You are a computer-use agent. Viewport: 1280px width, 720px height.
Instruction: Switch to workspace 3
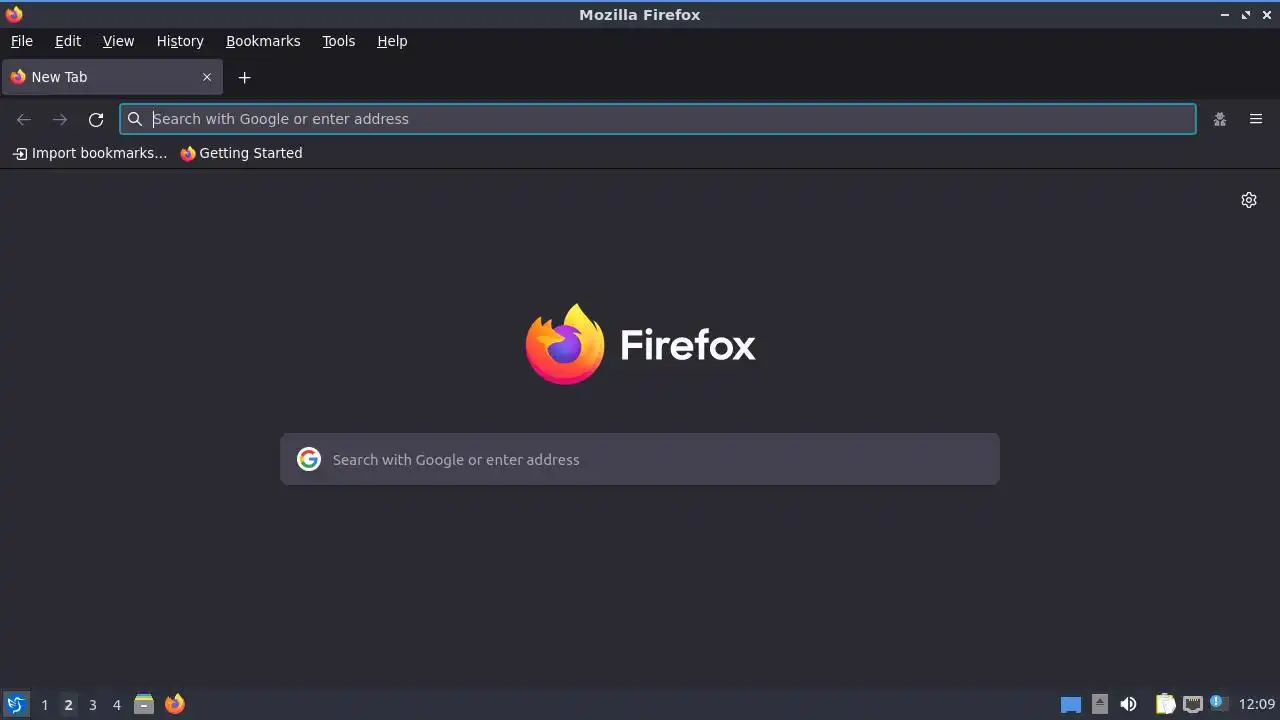92,705
